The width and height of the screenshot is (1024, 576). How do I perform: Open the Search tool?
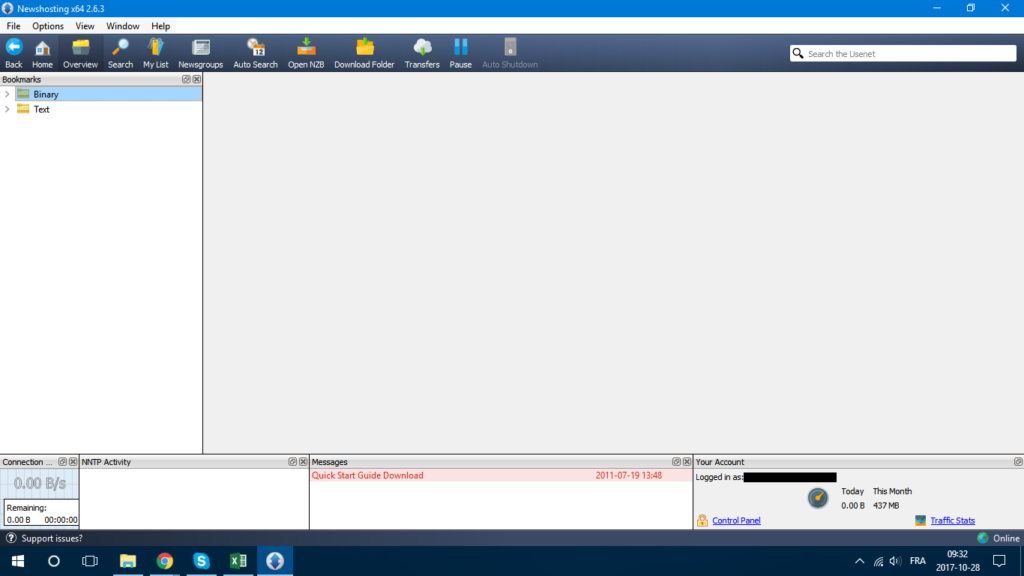click(120, 51)
